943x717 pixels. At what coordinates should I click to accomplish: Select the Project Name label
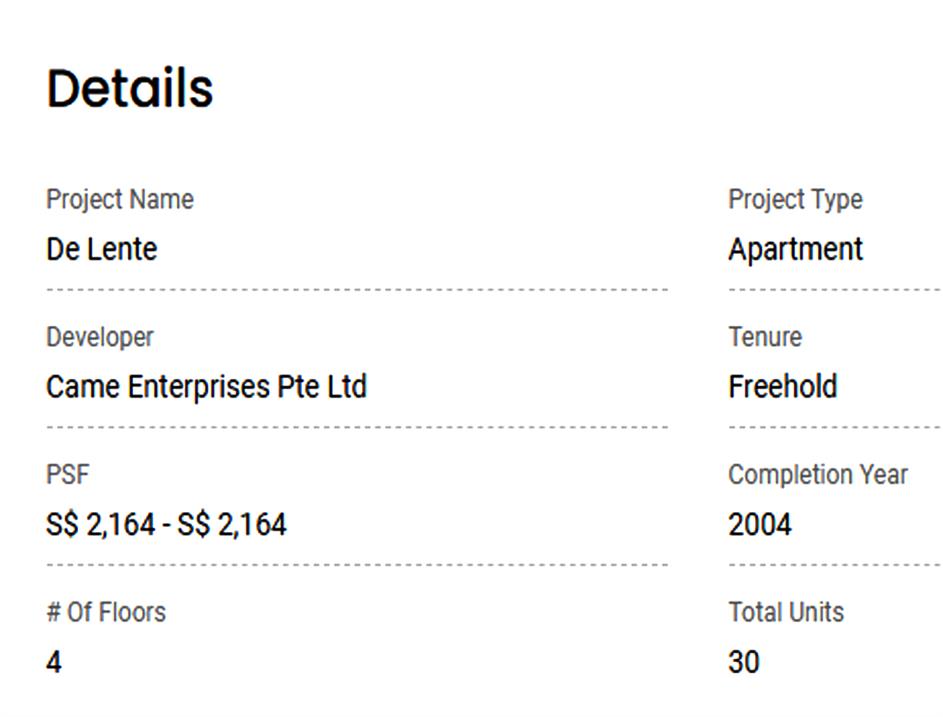120,199
